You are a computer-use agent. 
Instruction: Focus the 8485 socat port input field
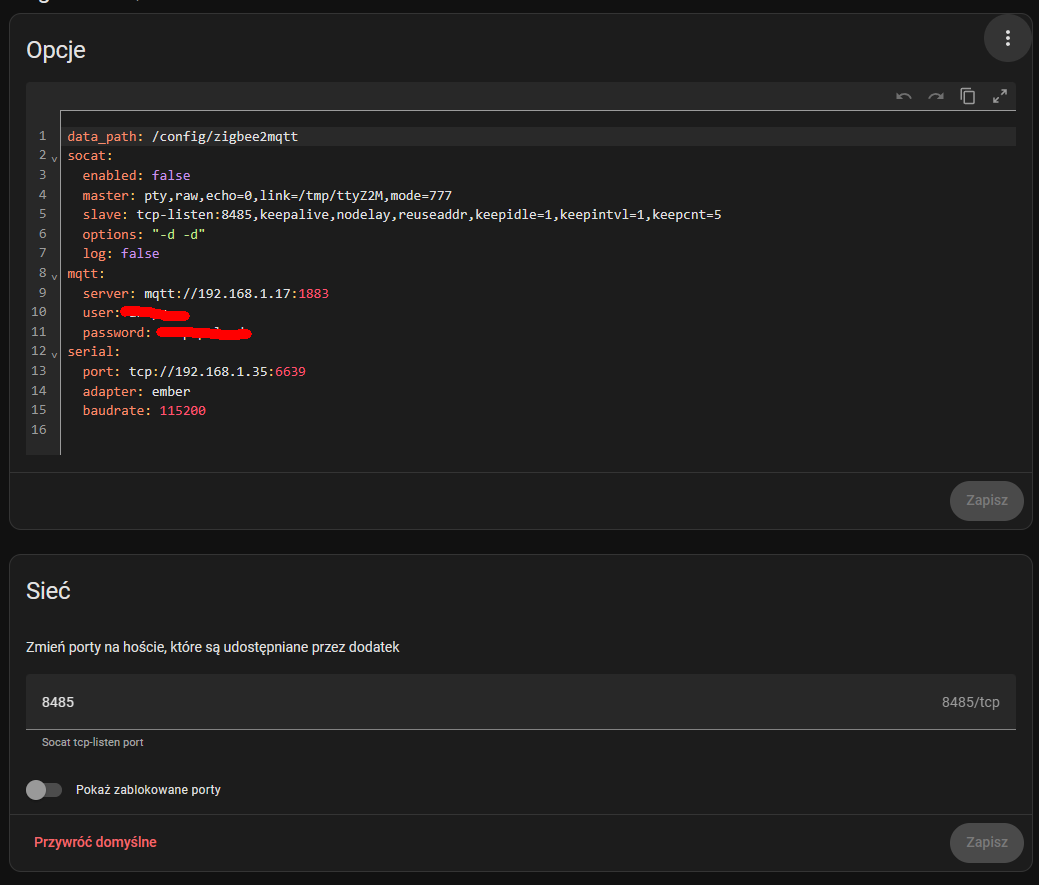(480, 702)
